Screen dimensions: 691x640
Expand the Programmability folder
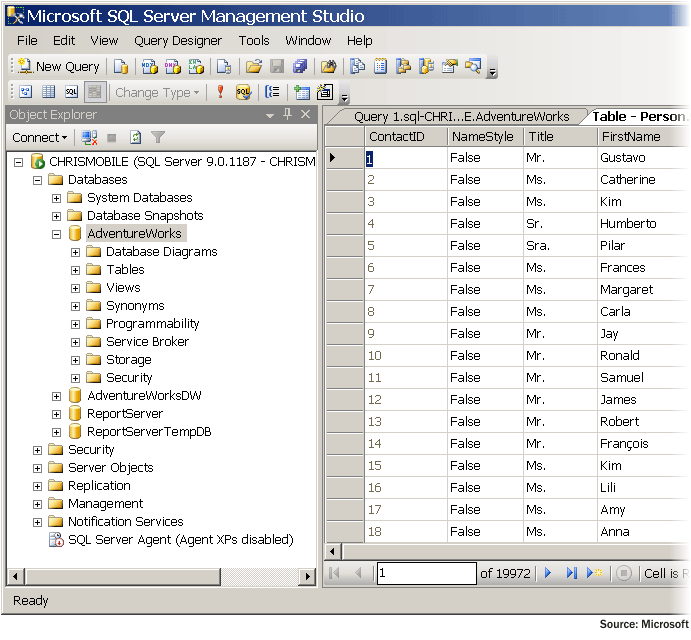pos(75,324)
